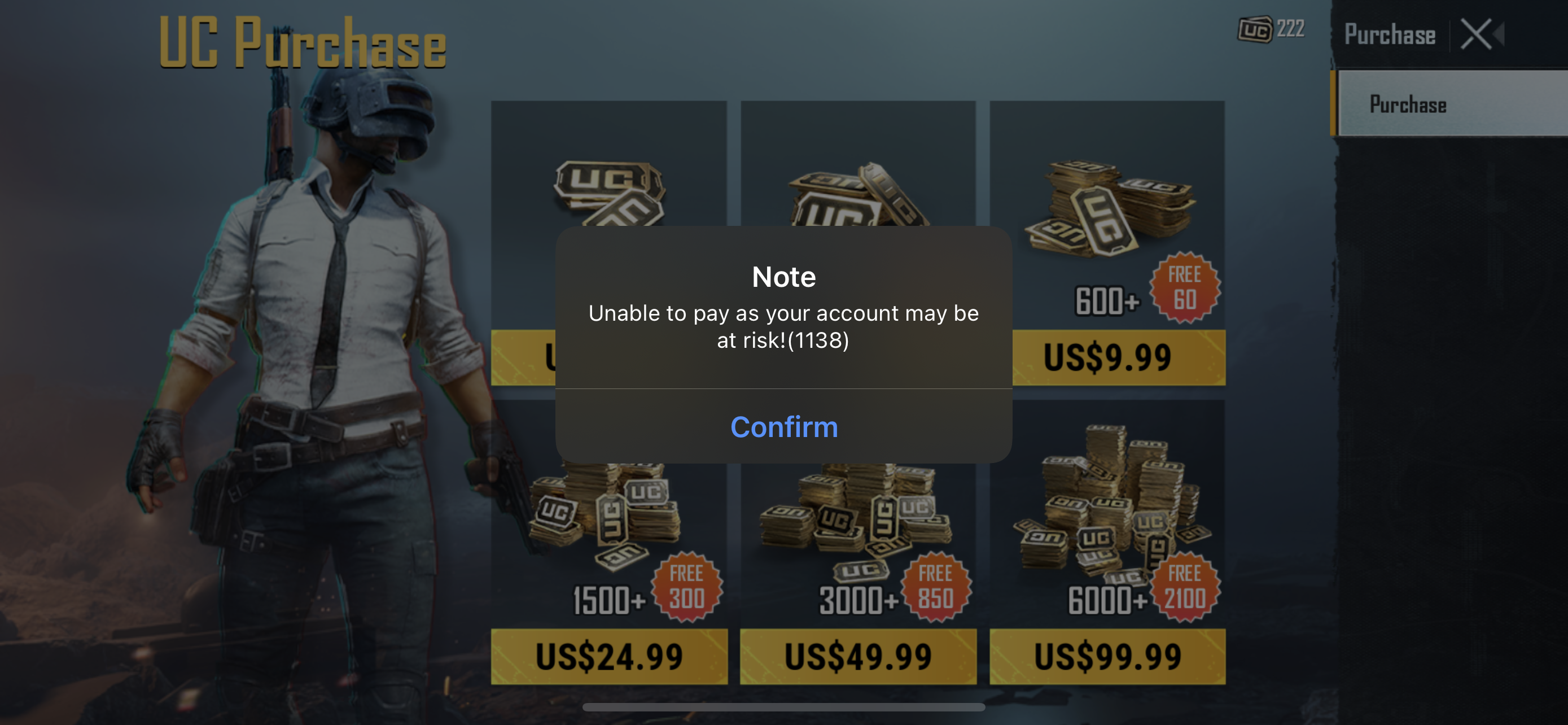Screen dimensions: 1568x725
Task: Tap the home indicator bar at bottom
Action: 783,707
